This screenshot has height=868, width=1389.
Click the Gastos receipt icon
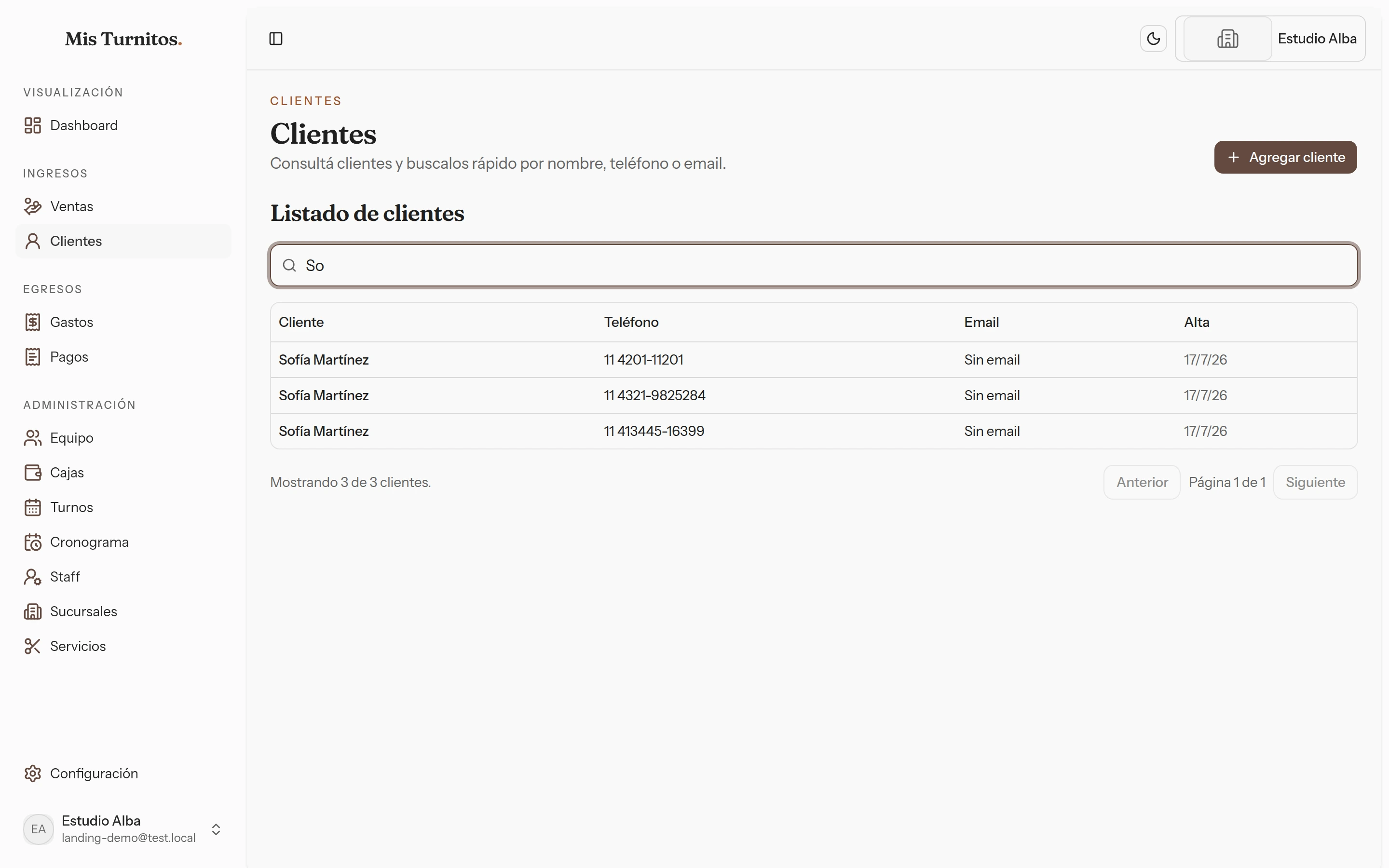click(x=33, y=322)
